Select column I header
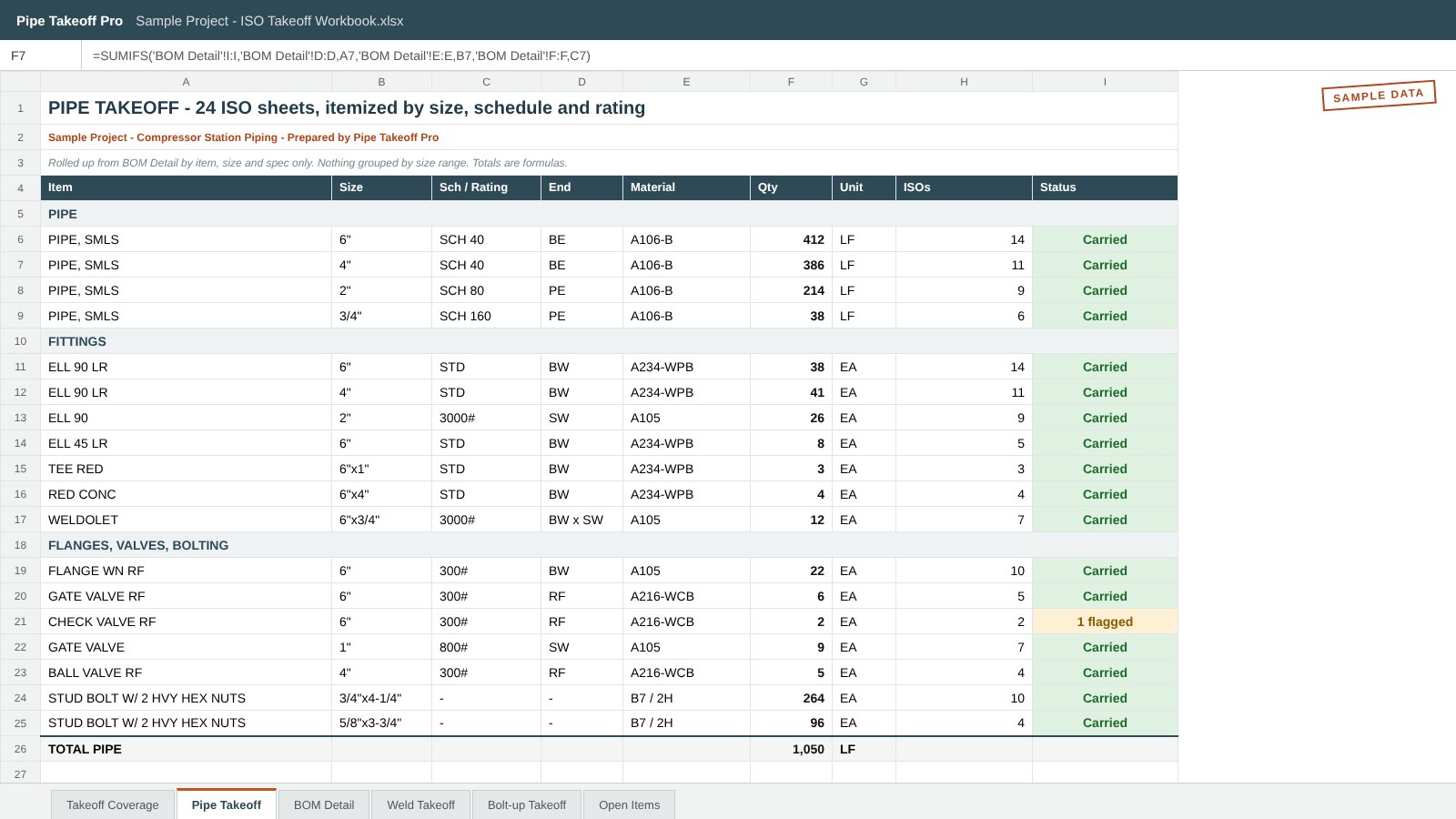 pos(1106,82)
